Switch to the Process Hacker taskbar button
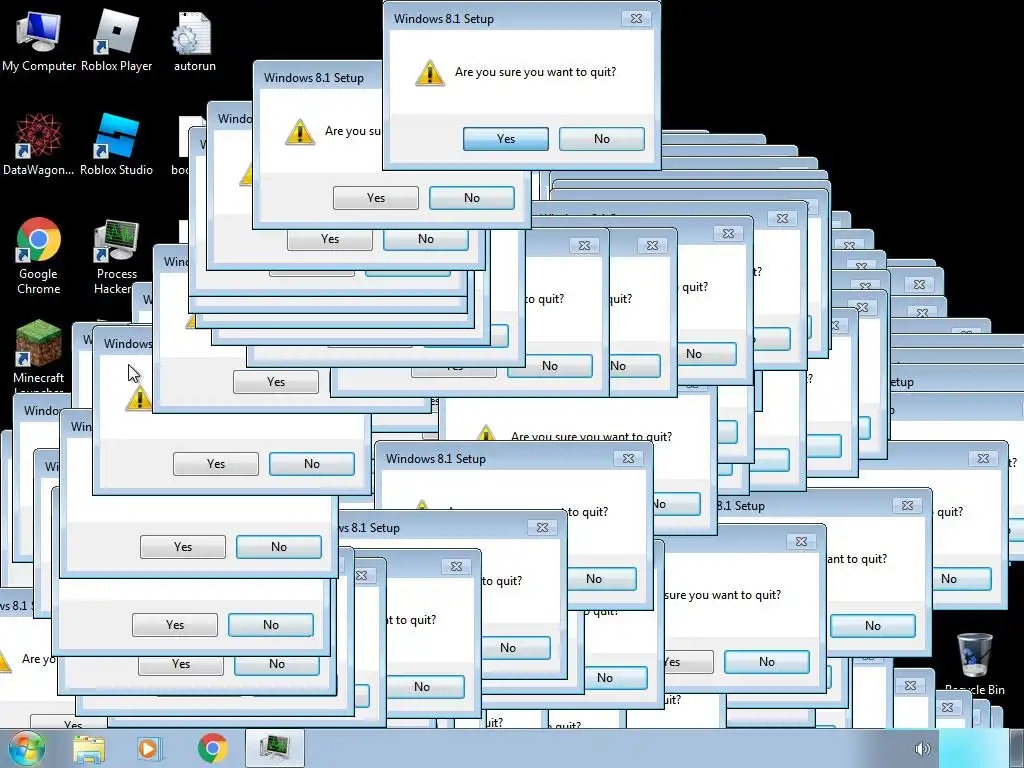1024x768 pixels. click(x=275, y=748)
